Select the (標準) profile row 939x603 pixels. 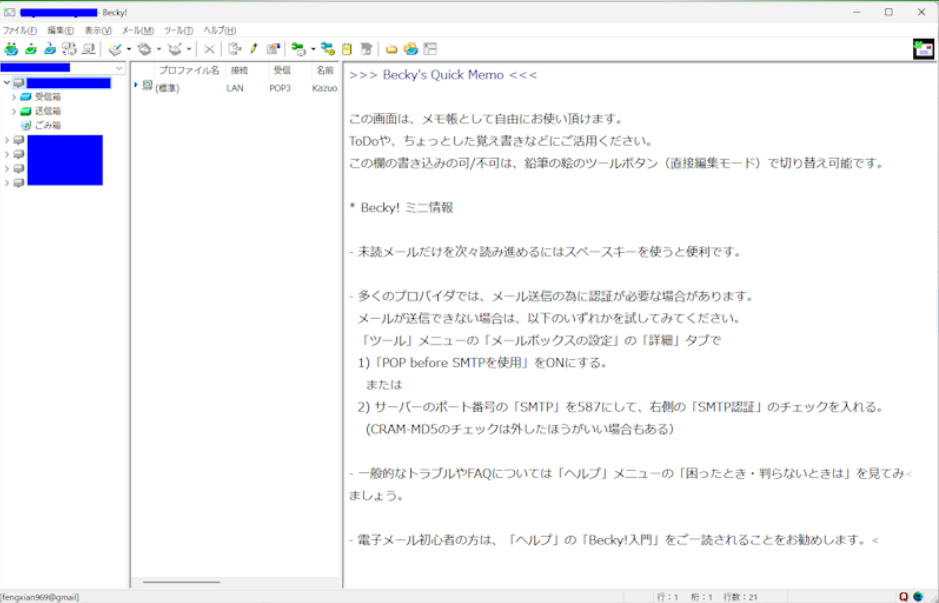[167, 88]
